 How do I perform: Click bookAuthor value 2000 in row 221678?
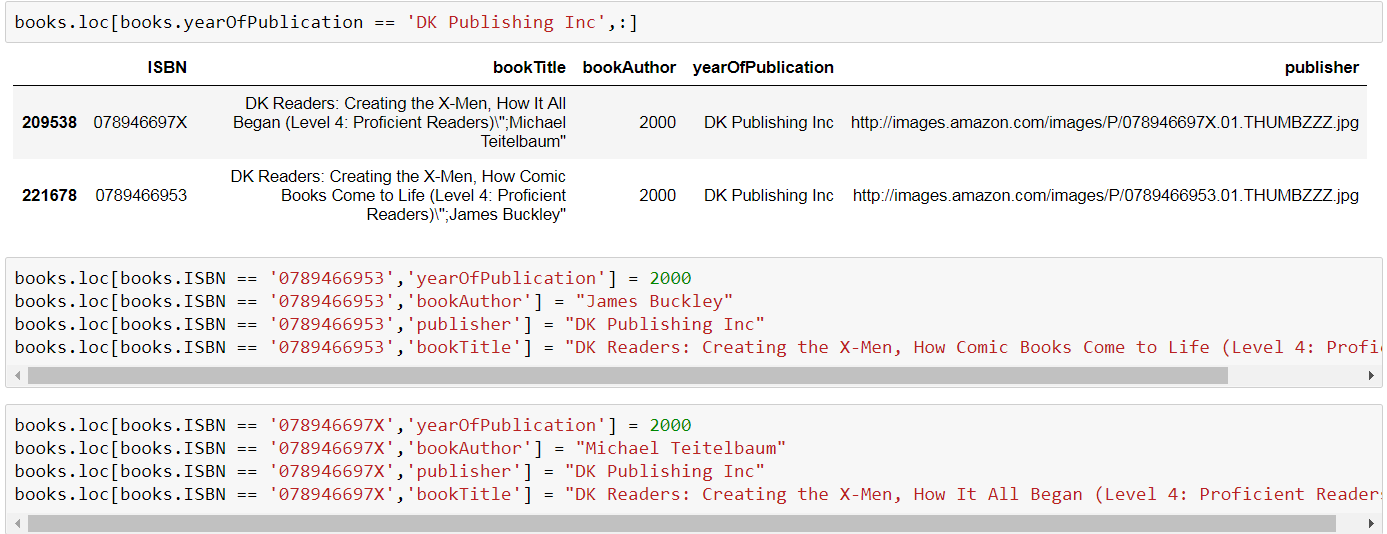tap(657, 195)
